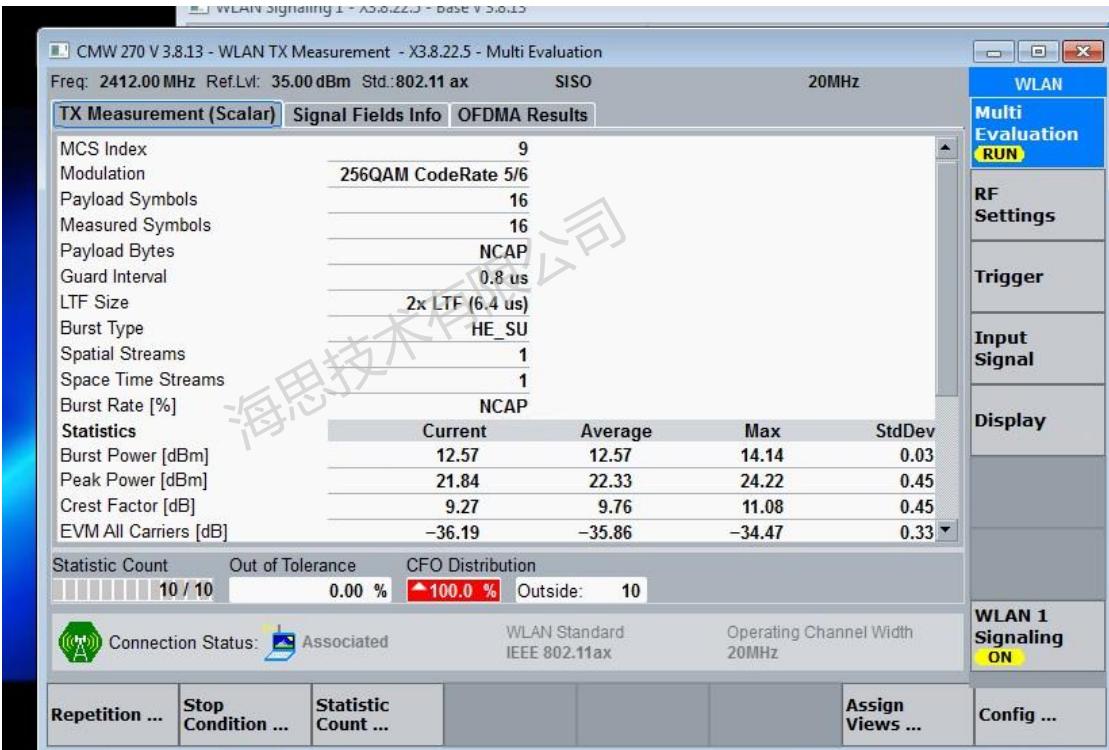Click the Average column header
This screenshot has width=1109, height=750.
click(x=616, y=431)
